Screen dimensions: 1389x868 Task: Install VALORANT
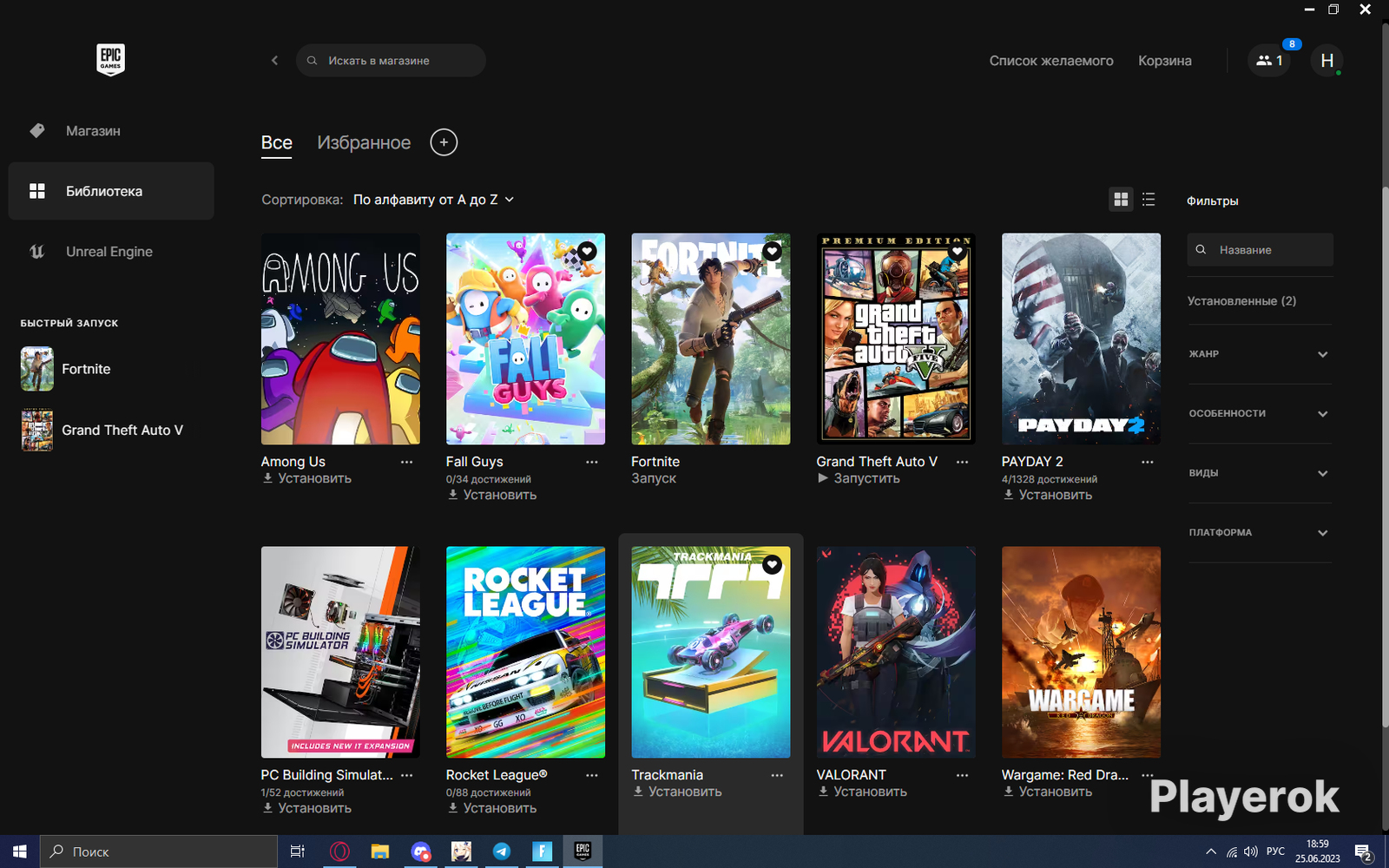(863, 792)
